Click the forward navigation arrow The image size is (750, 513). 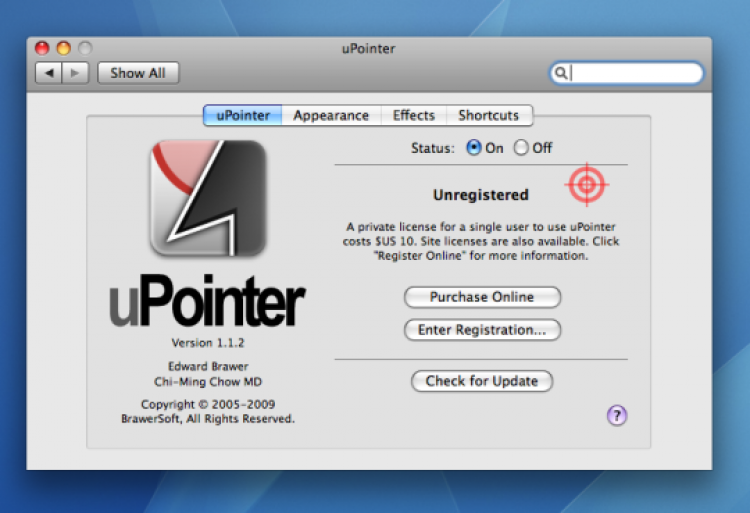click(x=75, y=73)
